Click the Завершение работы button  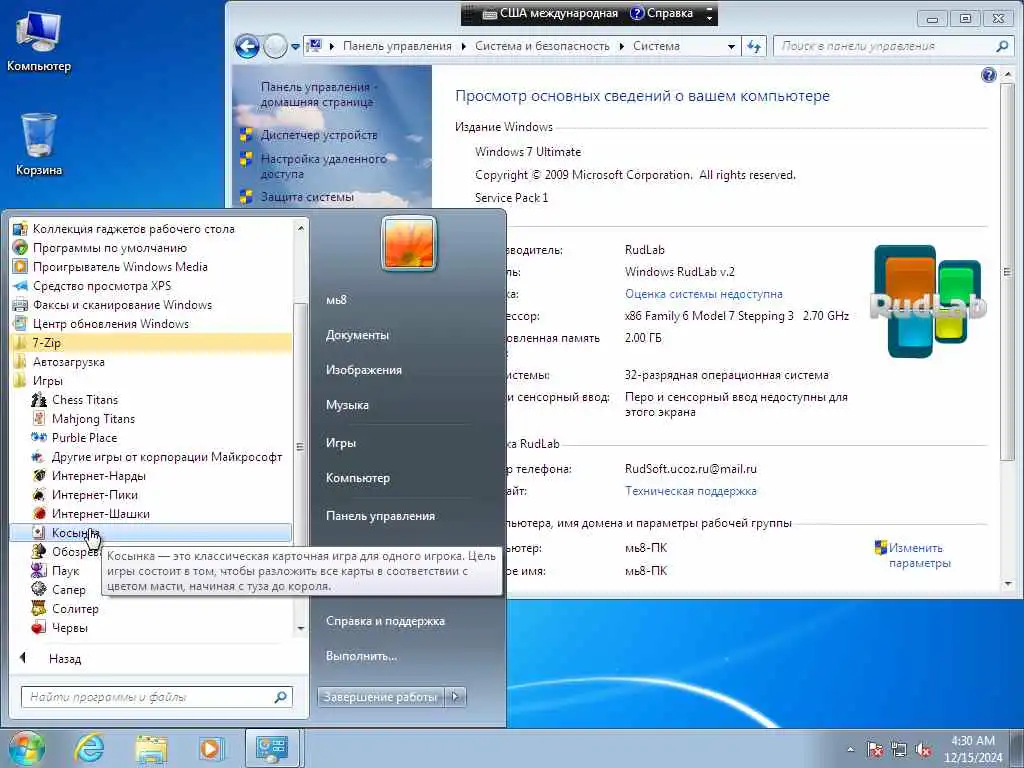click(381, 697)
